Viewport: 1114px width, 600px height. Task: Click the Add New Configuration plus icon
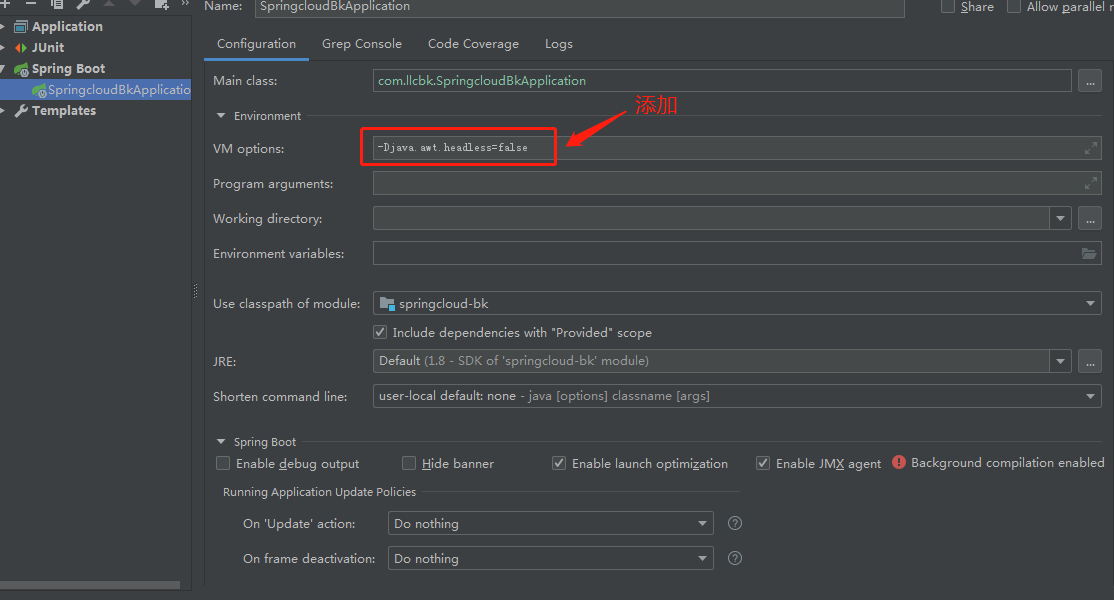tap(4, 4)
